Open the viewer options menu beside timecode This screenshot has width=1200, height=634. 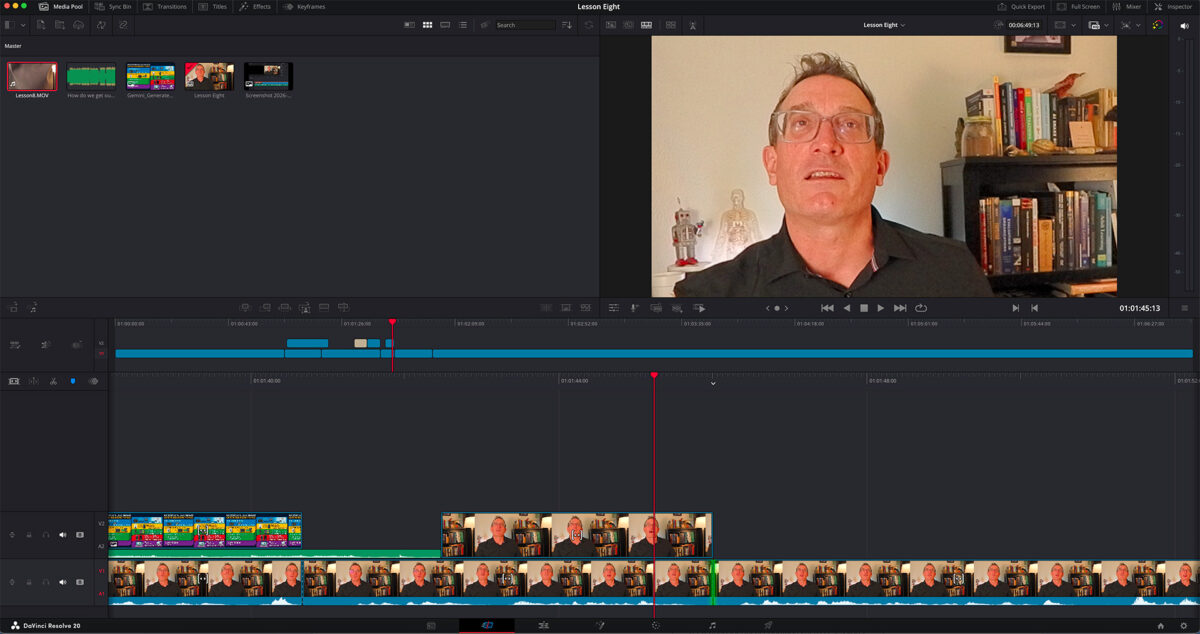coord(1185,308)
